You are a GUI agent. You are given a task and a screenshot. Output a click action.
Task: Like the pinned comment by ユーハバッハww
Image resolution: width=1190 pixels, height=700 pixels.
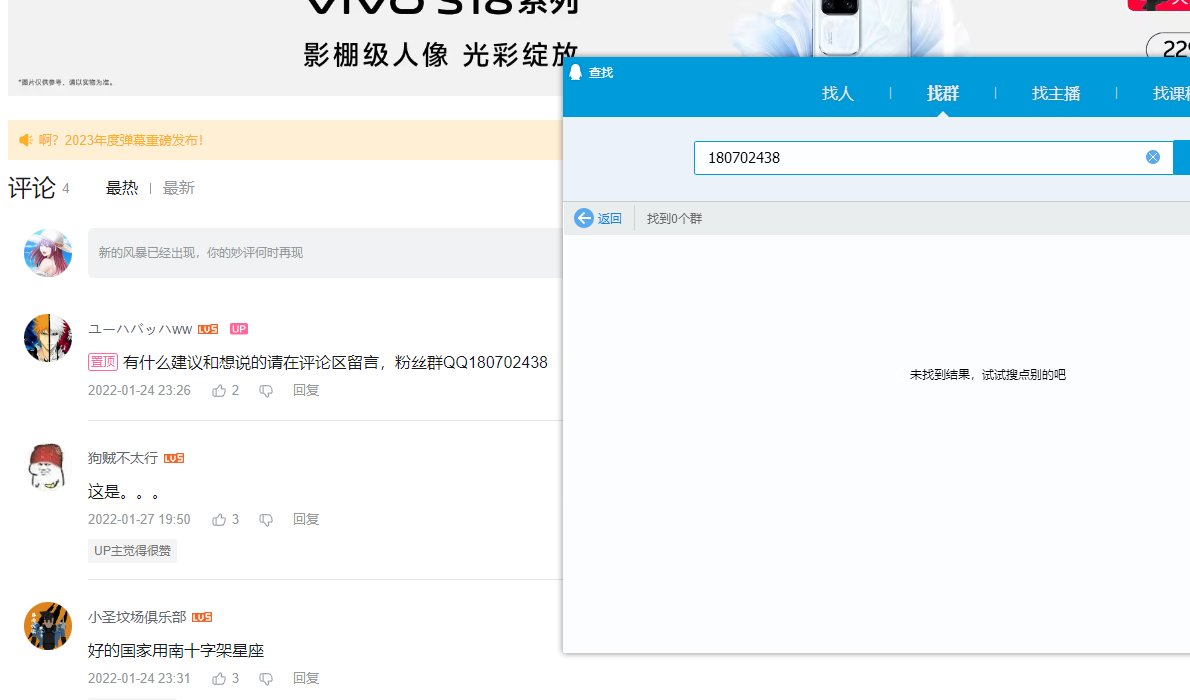coord(219,390)
